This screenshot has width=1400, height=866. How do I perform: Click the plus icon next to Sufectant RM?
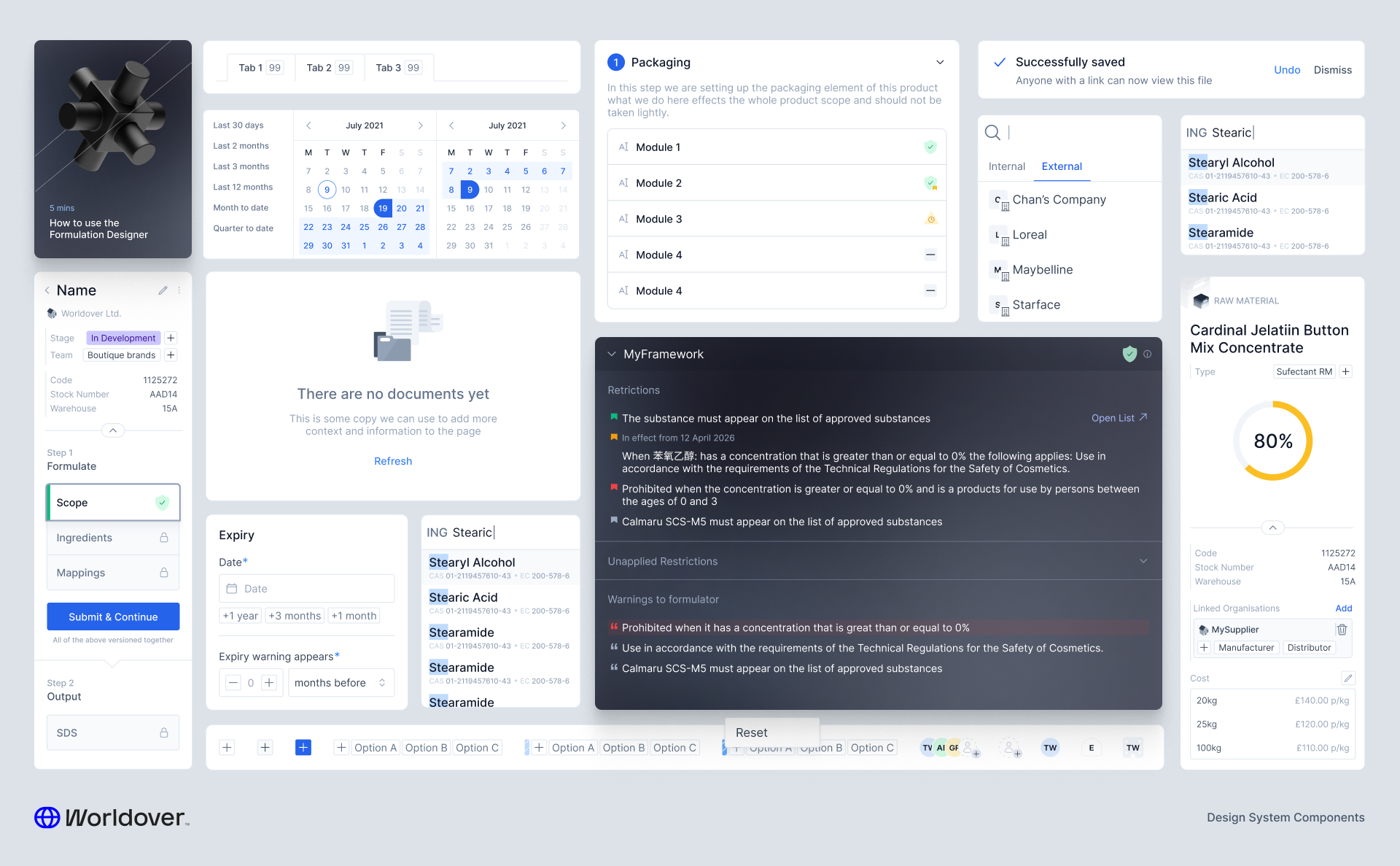(x=1346, y=371)
